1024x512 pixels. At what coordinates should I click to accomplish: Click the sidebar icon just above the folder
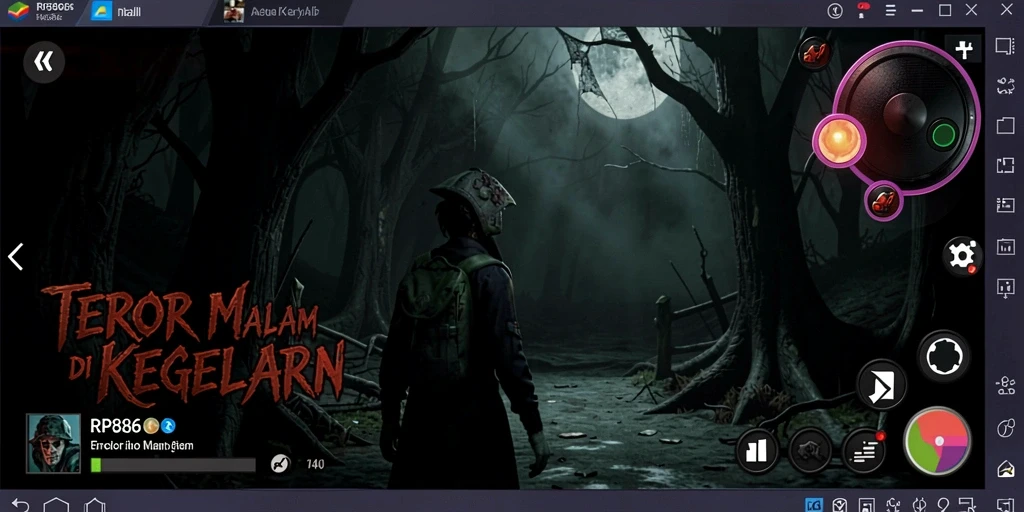tap(1005, 86)
